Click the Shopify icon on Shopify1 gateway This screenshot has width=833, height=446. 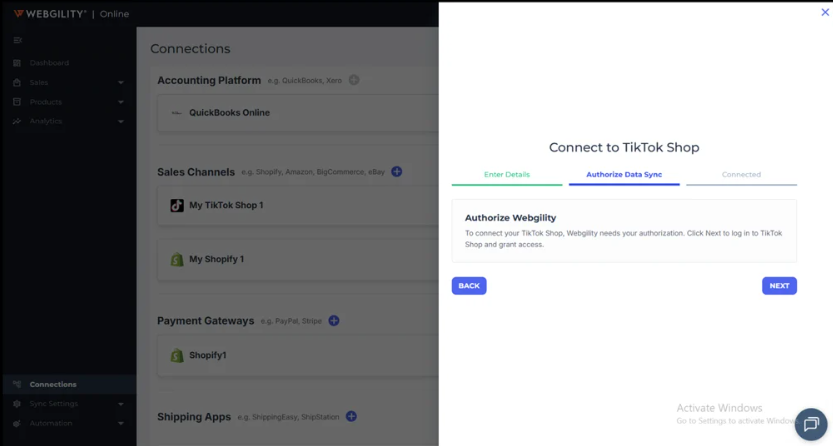pyautogui.click(x=177, y=355)
